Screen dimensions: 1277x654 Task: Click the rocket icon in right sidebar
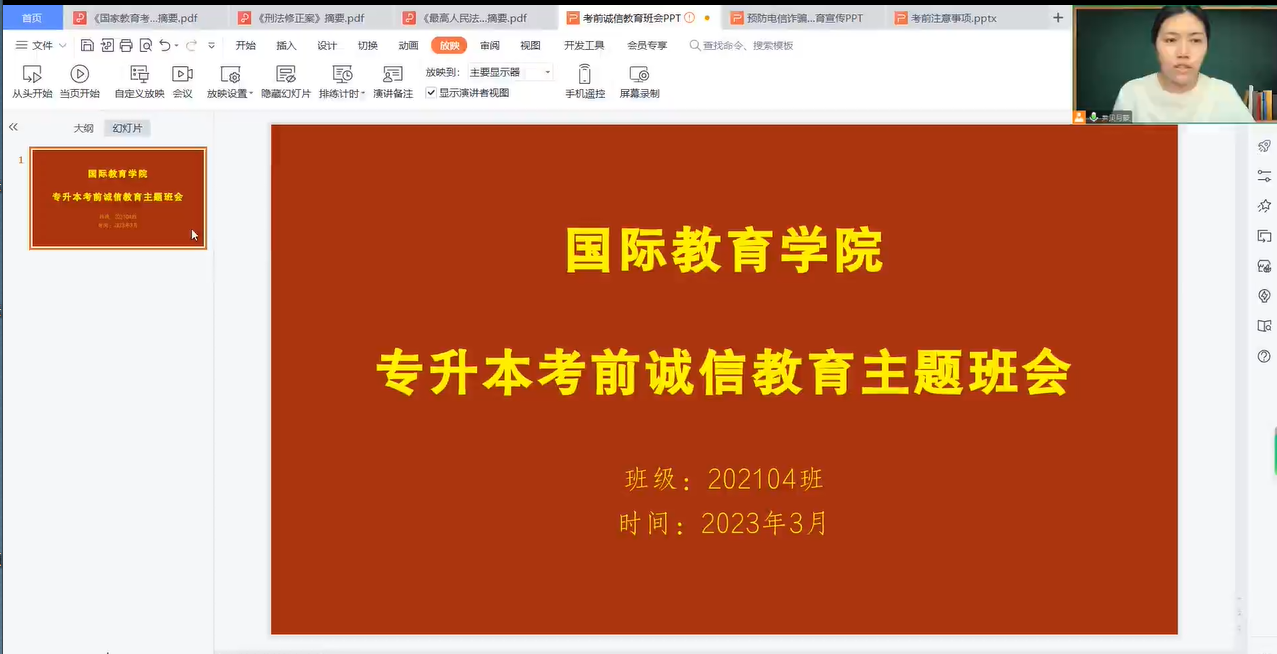coord(1264,146)
